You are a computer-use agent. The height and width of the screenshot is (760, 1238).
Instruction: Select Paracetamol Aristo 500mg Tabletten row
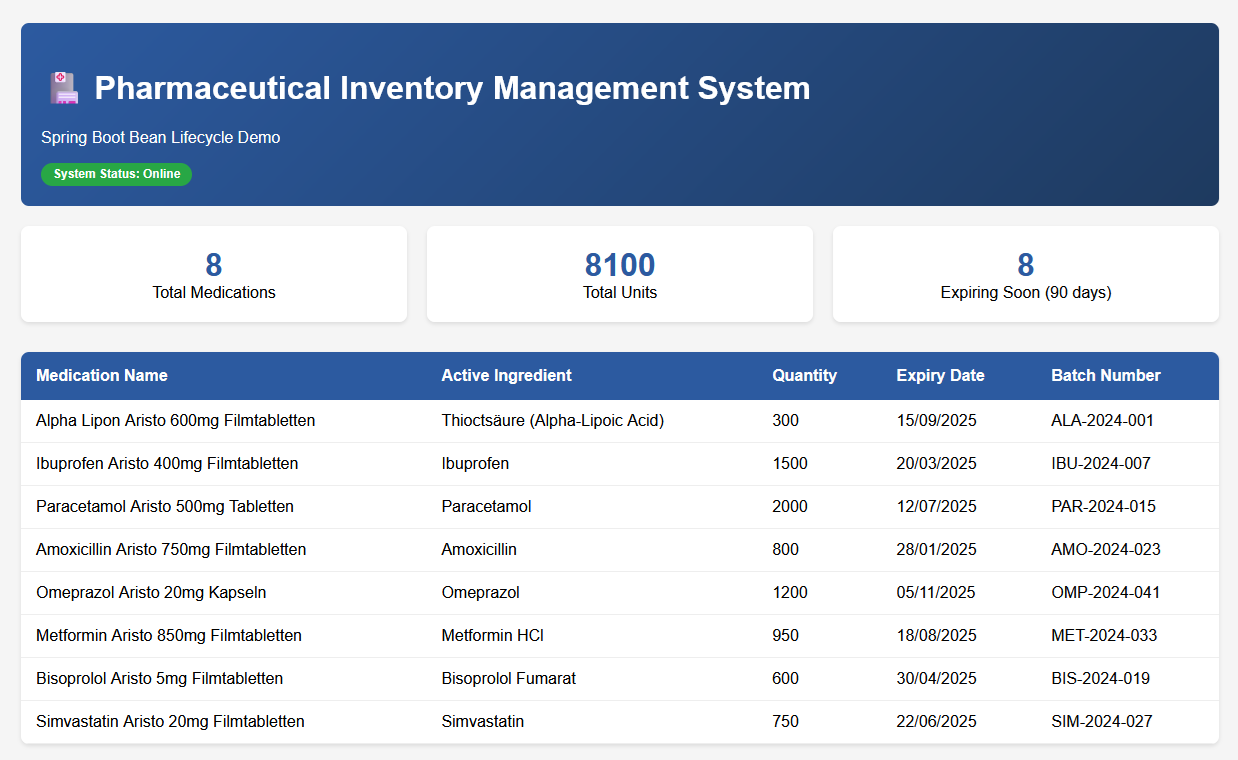(x=165, y=507)
